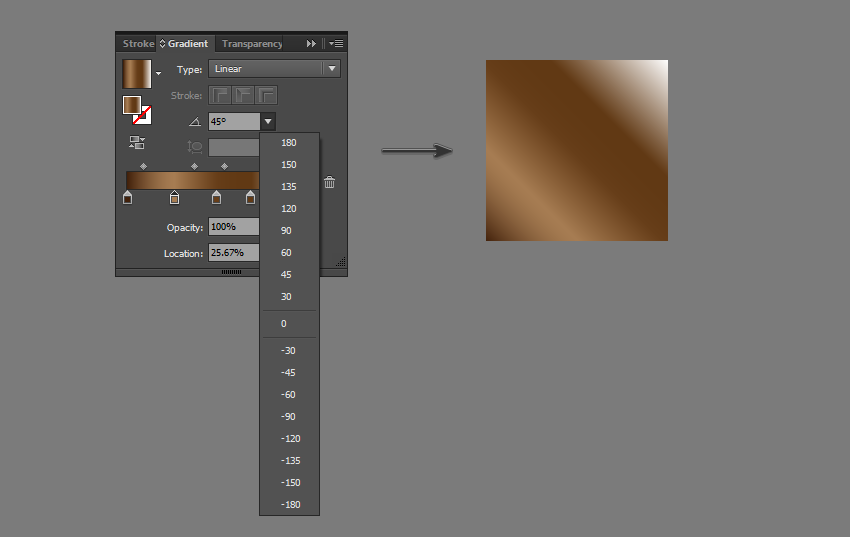Image resolution: width=850 pixels, height=537 pixels.
Task: Choose -45 from the angle list
Action: tap(288, 373)
